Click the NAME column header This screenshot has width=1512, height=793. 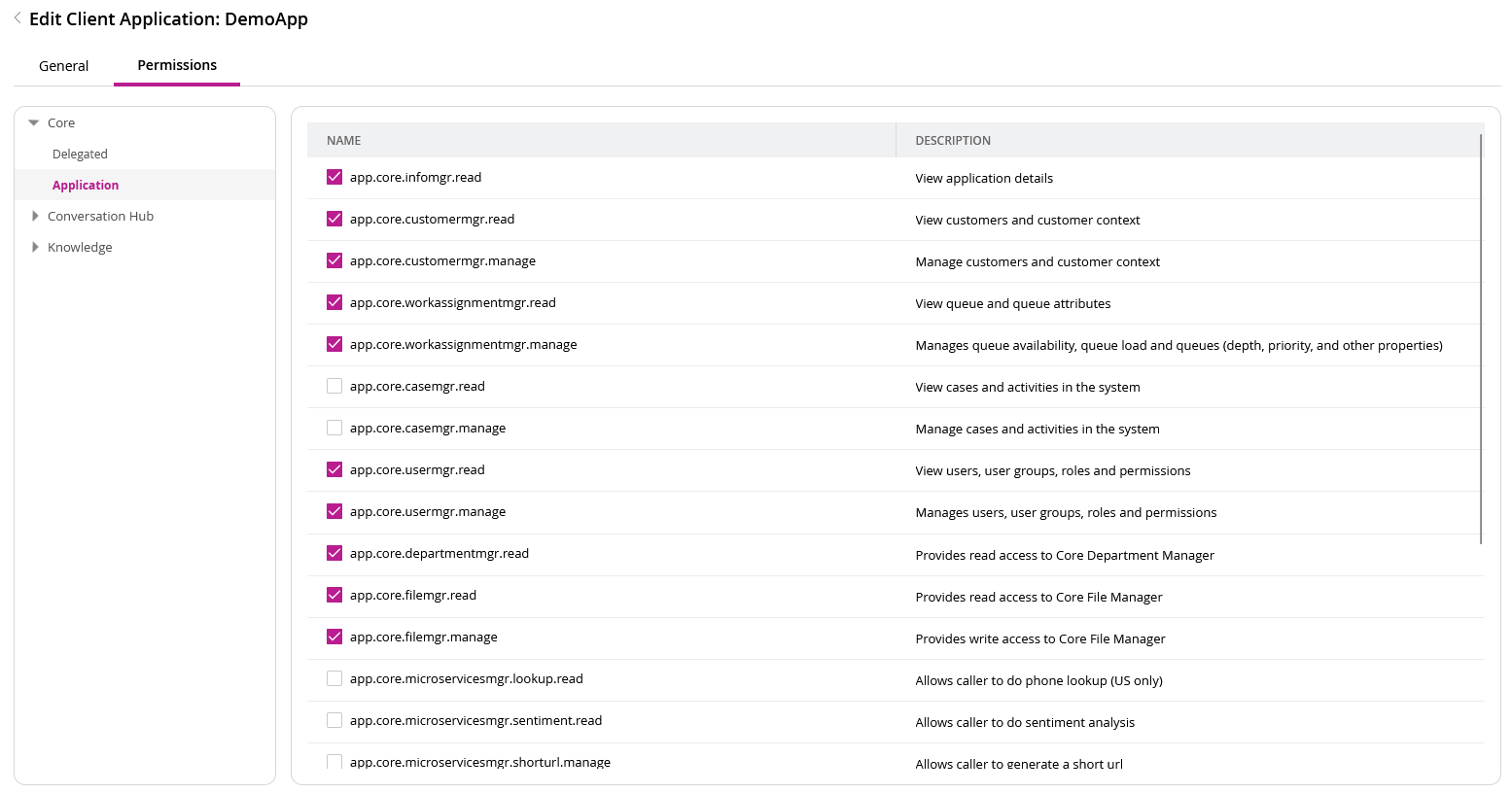coord(344,140)
